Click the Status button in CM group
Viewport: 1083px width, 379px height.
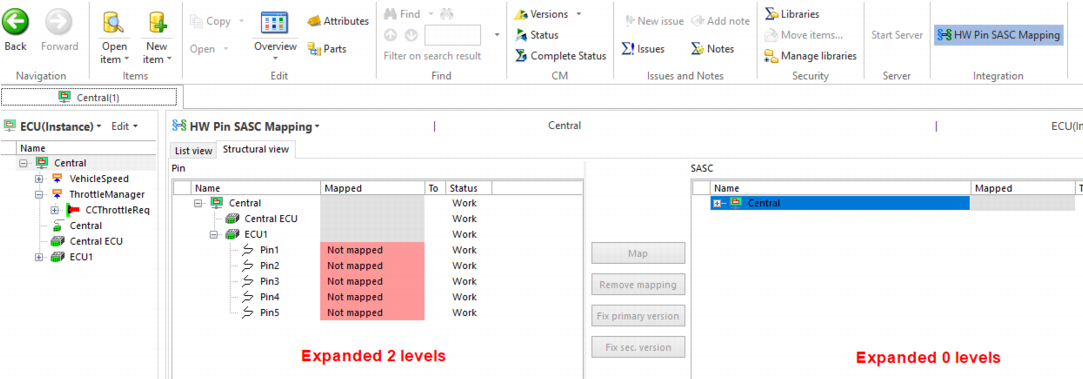click(537, 35)
